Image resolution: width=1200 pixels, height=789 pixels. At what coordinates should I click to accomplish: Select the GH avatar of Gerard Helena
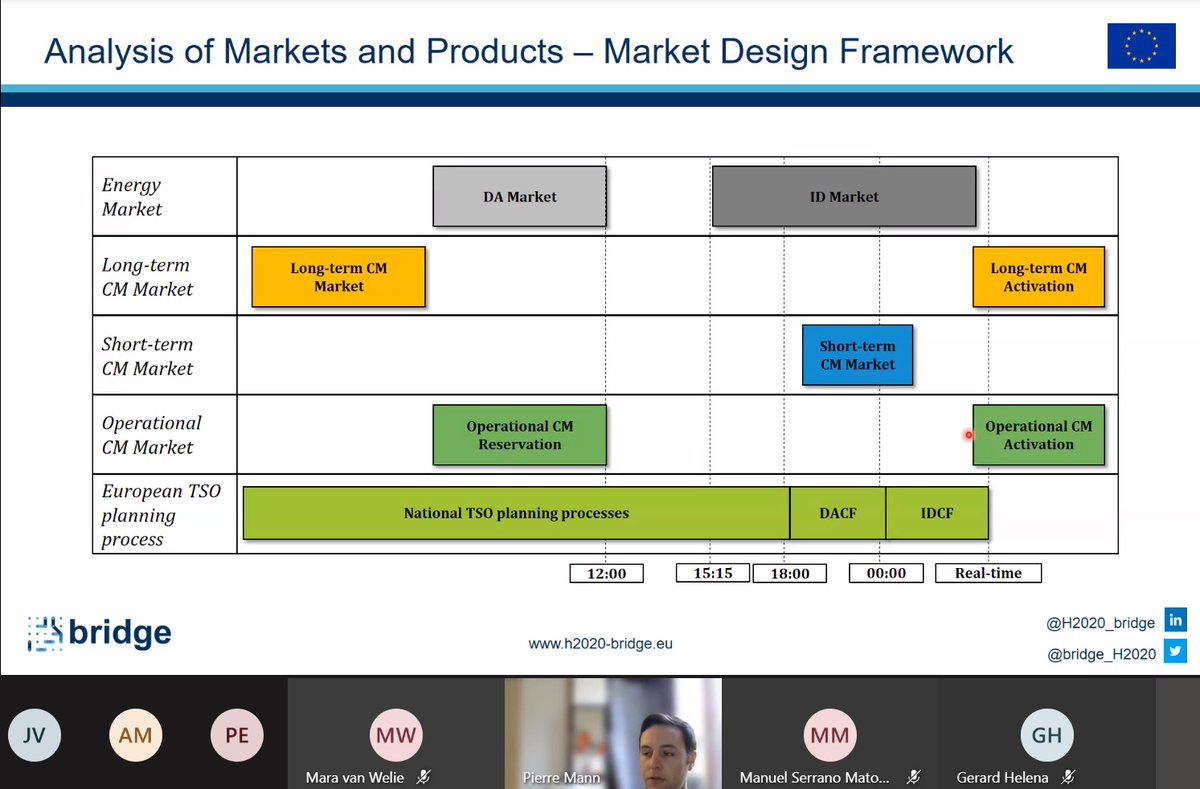tap(1047, 735)
